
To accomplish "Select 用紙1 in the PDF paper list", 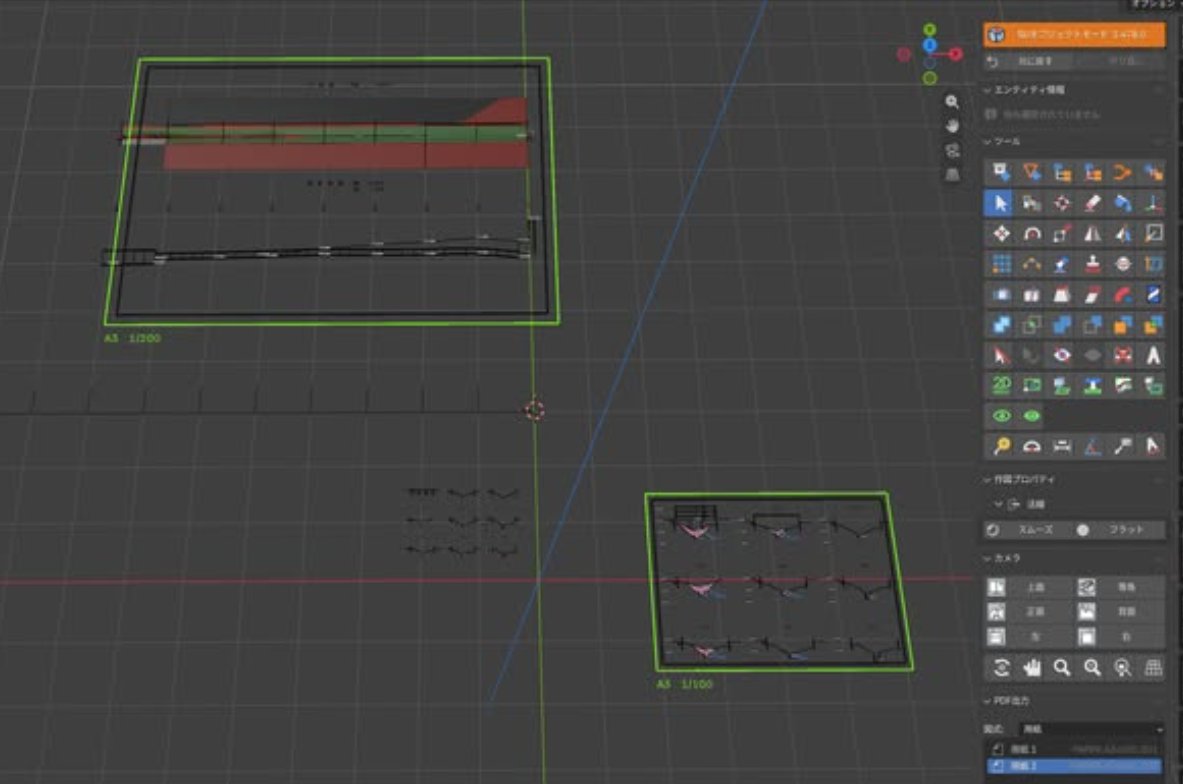I will [1074, 749].
